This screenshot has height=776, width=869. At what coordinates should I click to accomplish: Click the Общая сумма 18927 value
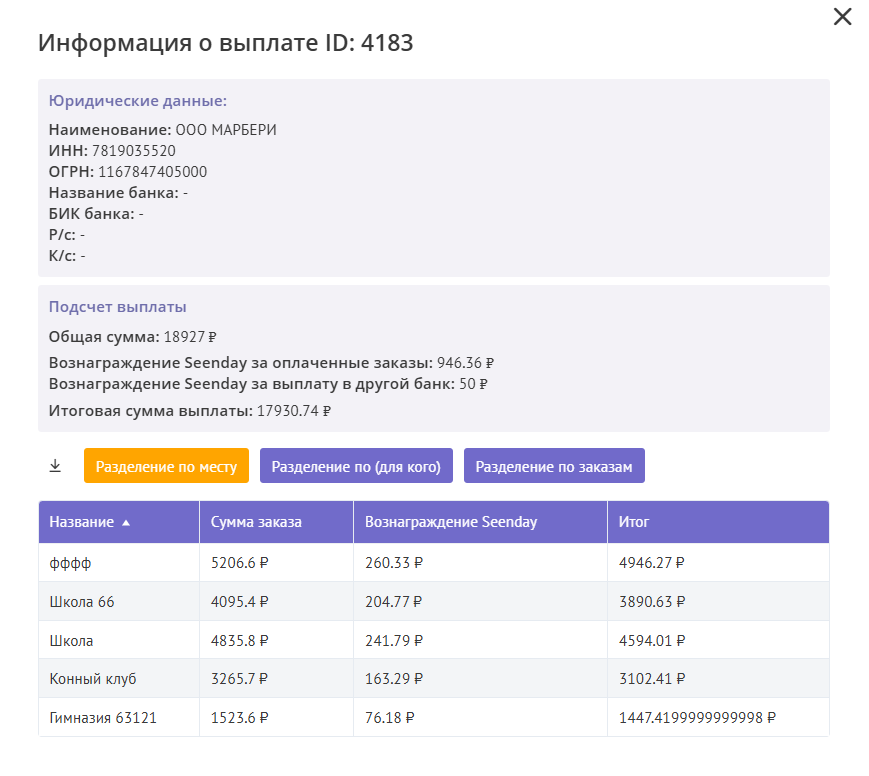[190, 337]
